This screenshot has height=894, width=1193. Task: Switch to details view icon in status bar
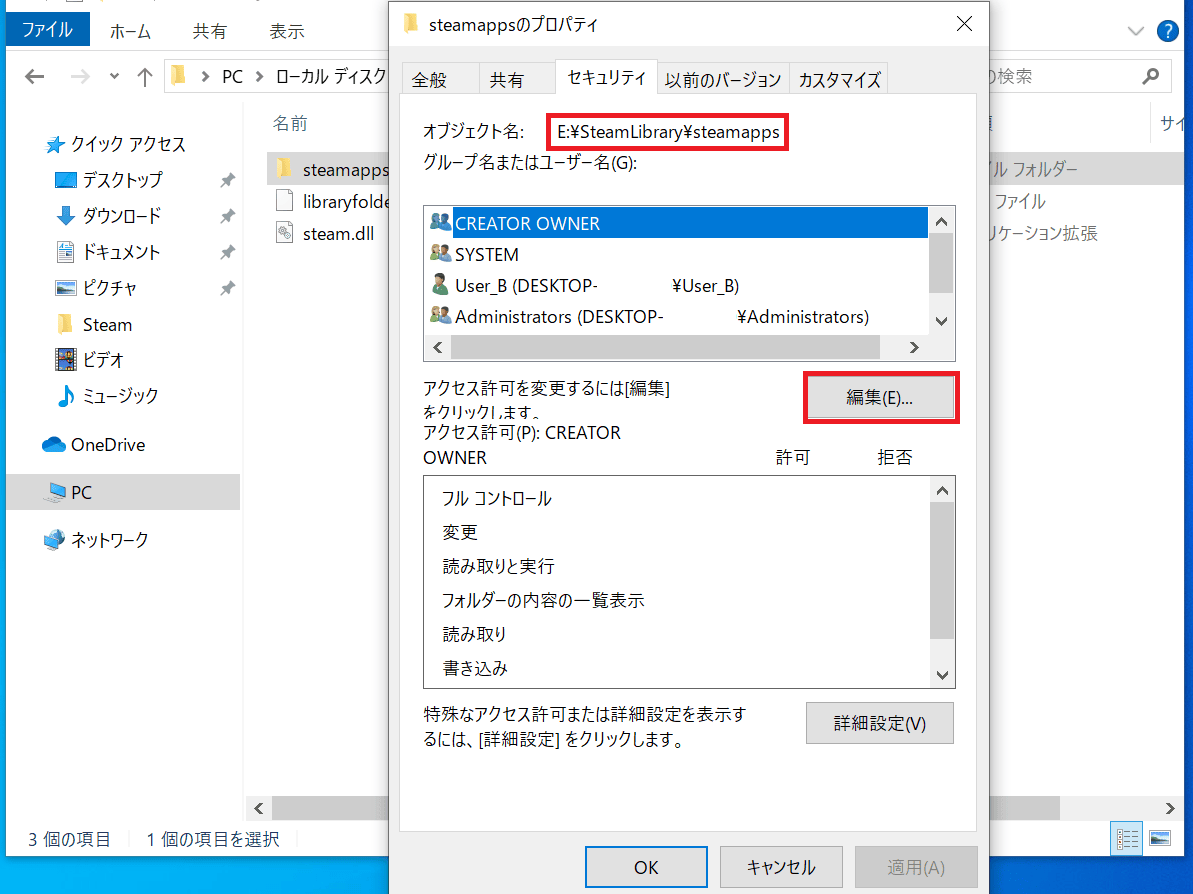coord(1127,838)
